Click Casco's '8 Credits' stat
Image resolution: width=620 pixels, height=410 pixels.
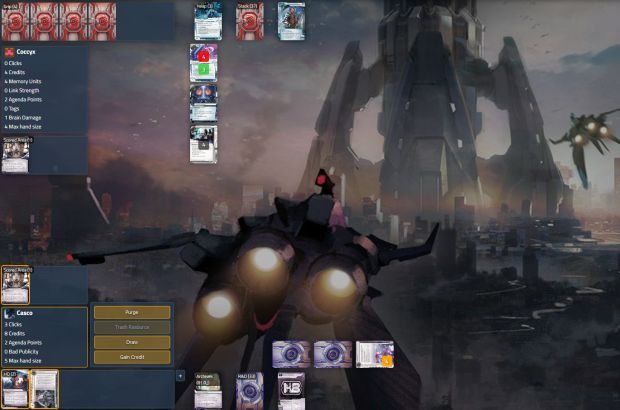15,334
